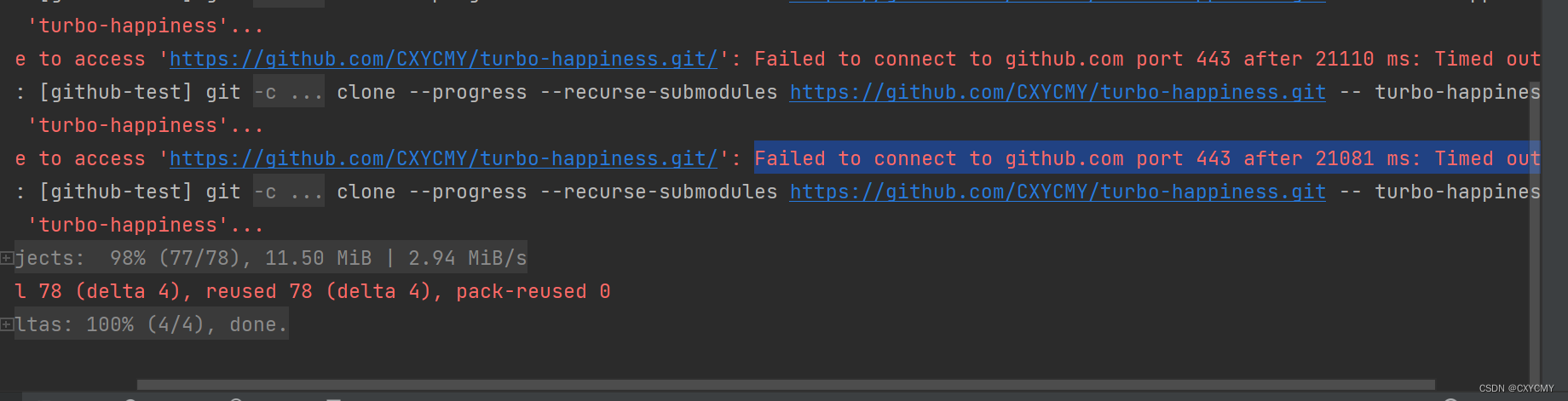
Task: Open GitHub link in the 21081 ms error line
Action: click(x=444, y=159)
